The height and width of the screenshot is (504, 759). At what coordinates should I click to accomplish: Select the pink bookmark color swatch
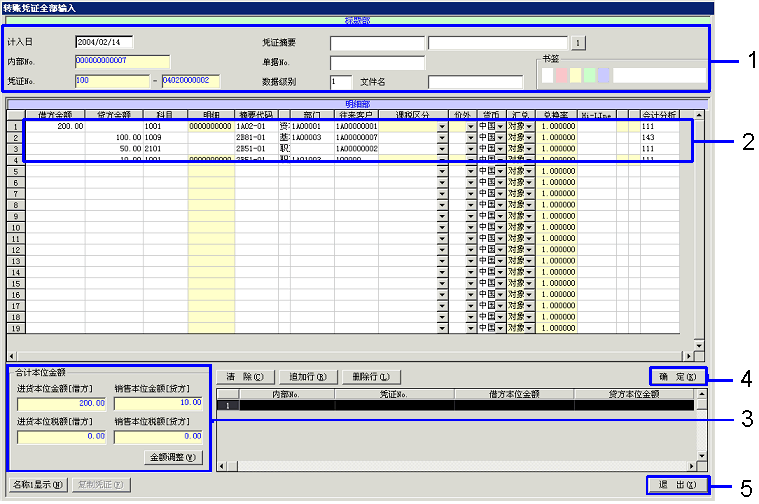point(561,75)
